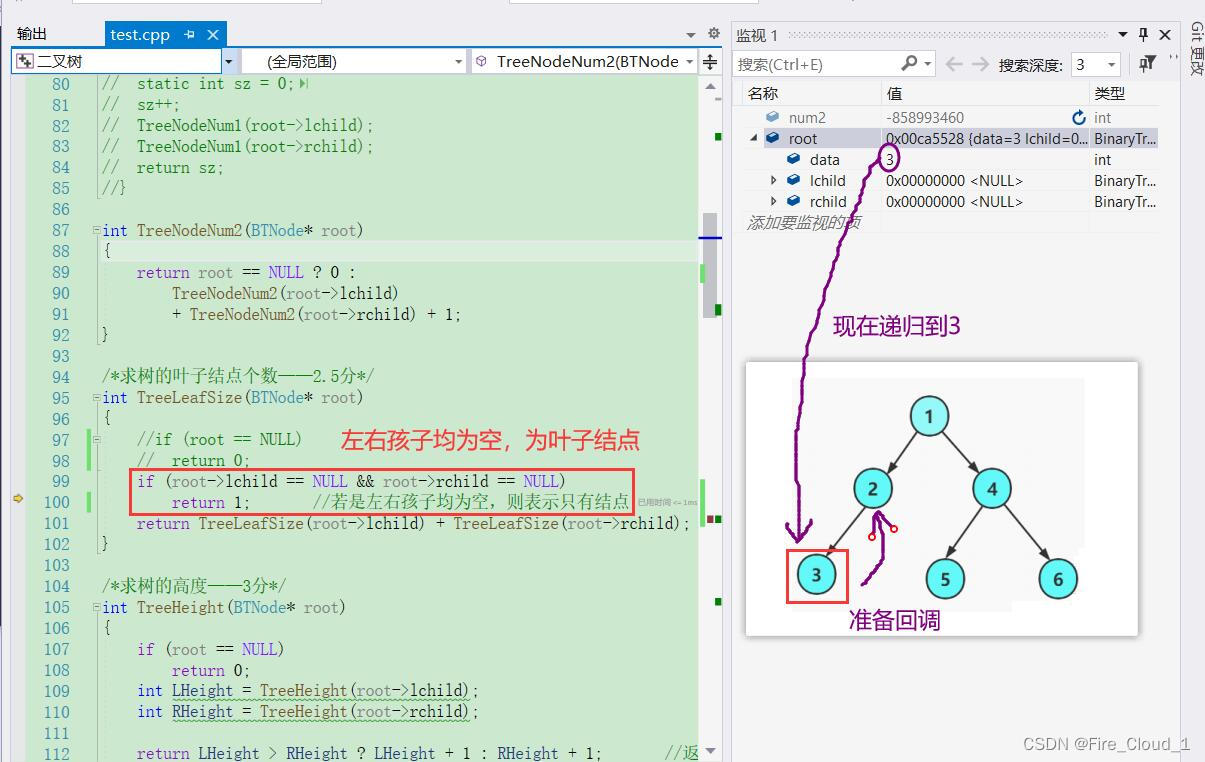Click the data variable icon
This screenshot has width=1205, height=762.
(794, 160)
